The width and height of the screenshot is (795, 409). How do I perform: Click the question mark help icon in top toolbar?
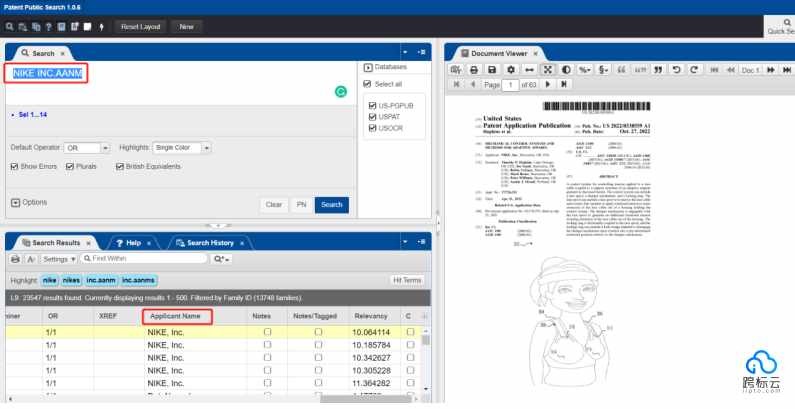pos(49,27)
